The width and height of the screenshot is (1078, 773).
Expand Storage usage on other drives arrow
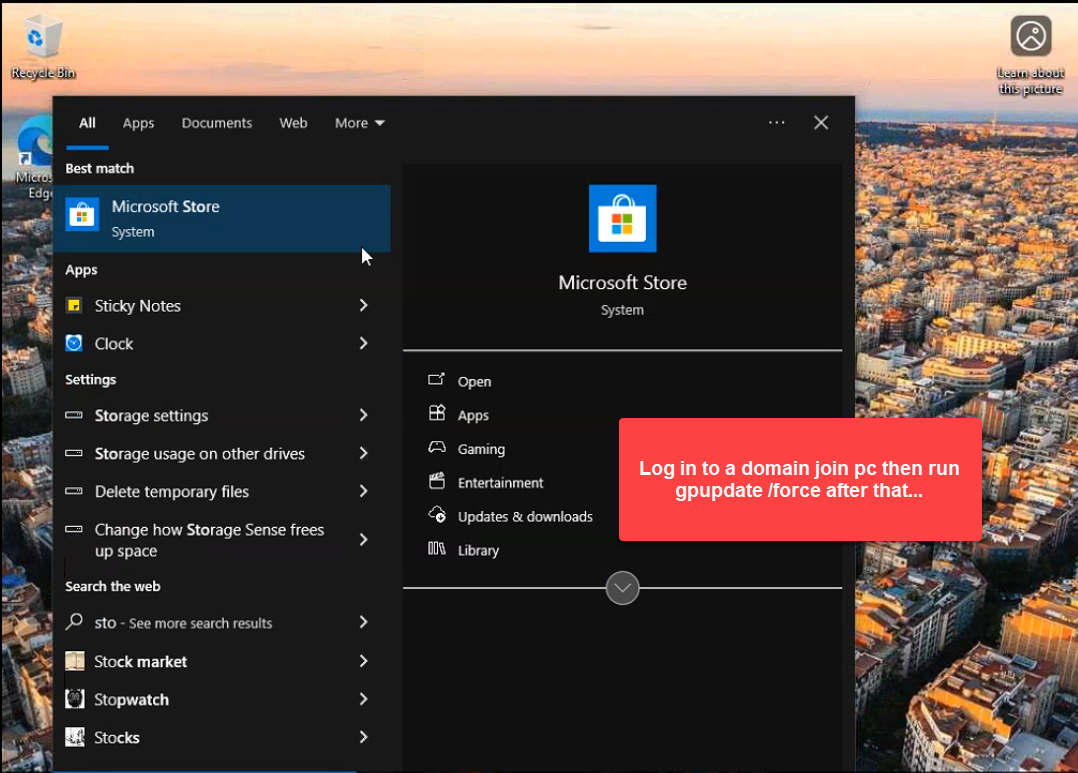point(364,453)
